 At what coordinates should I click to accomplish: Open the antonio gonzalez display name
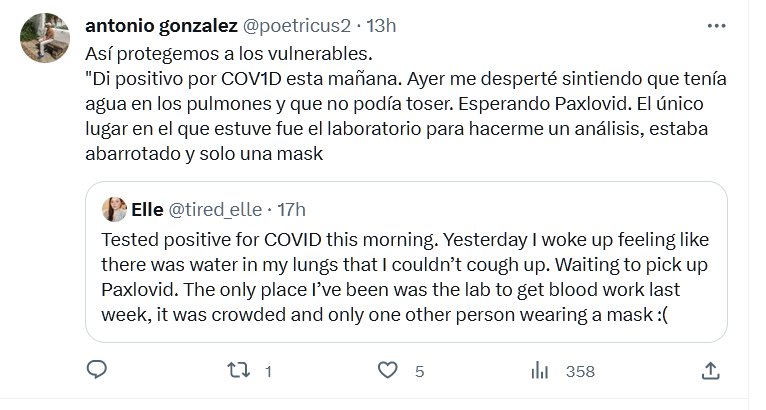click(x=162, y=24)
